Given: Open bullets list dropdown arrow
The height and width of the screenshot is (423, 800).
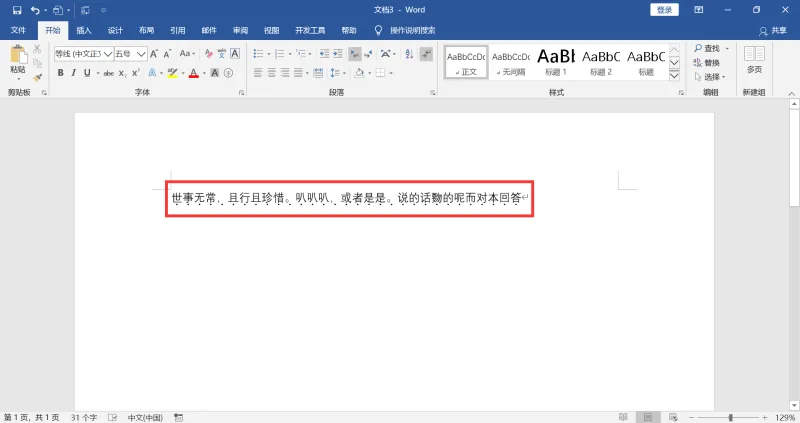Looking at the screenshot, I should [x=269, y=54].
